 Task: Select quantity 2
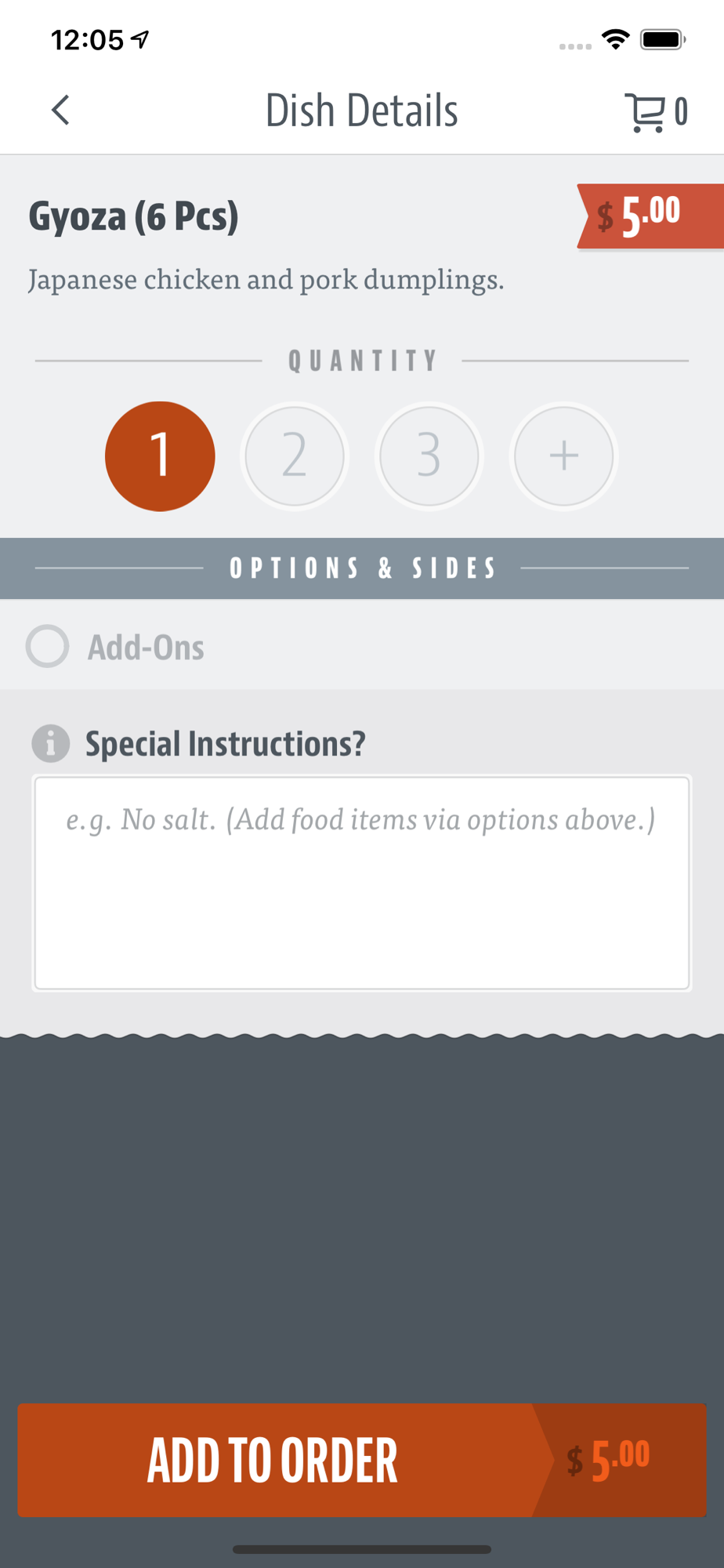(x=295, y=456)
